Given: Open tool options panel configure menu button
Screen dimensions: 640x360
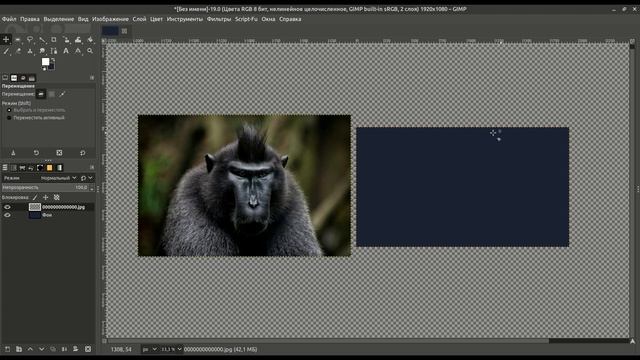Looking at the screenshot, I should coord(92,78).
